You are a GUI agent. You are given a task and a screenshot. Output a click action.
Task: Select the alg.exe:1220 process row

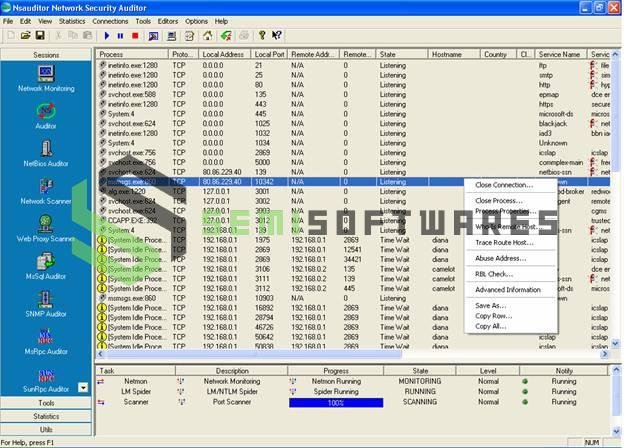tap(352, 191)
